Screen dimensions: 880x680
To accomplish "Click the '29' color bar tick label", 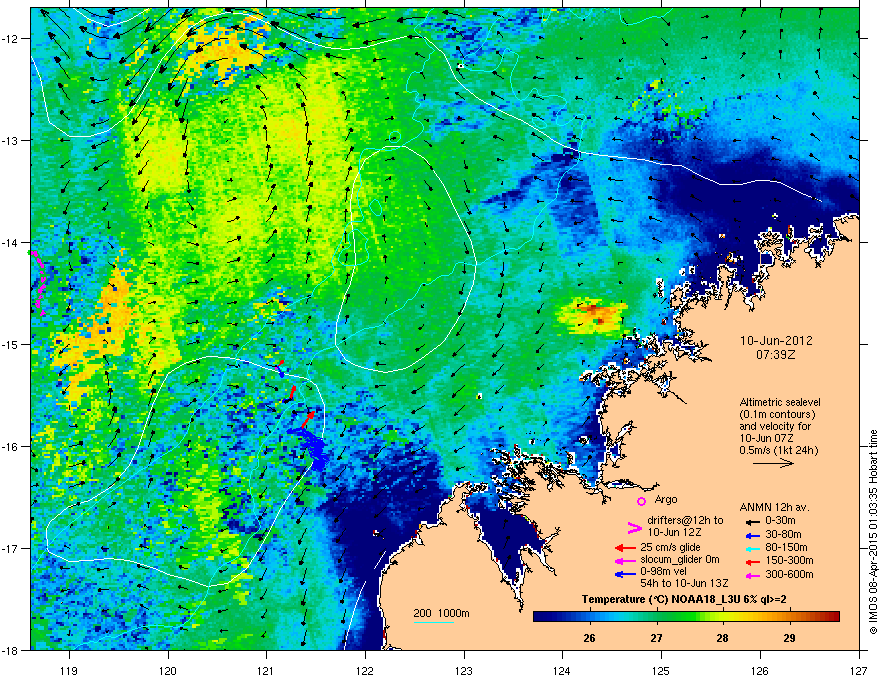I will click(789, 638).
